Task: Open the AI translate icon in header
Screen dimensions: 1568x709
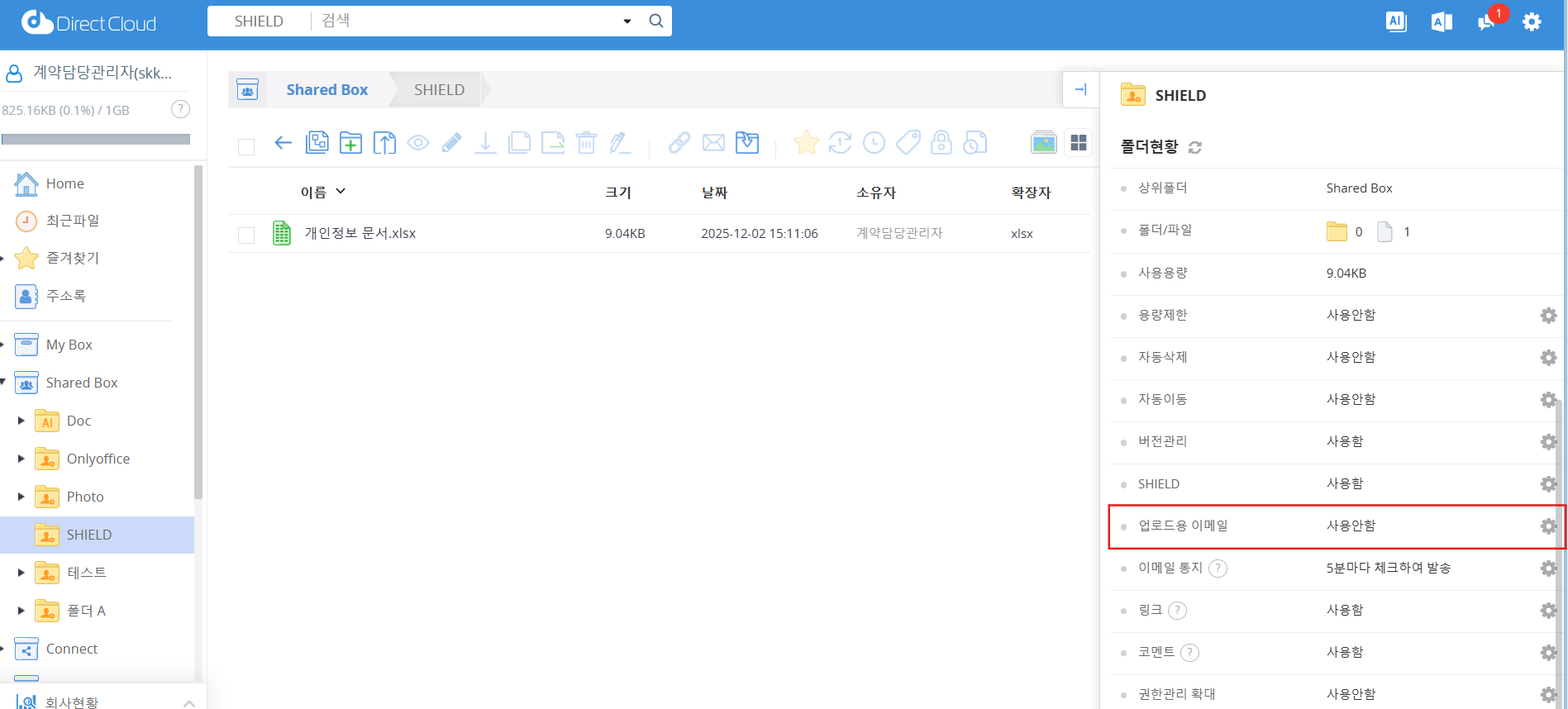Action: tap(1442, 22)
